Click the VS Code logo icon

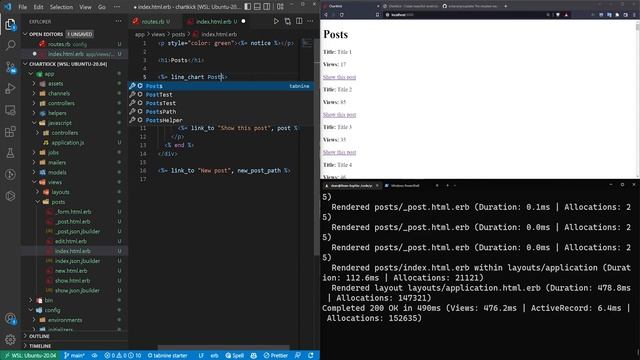[7, 7]
